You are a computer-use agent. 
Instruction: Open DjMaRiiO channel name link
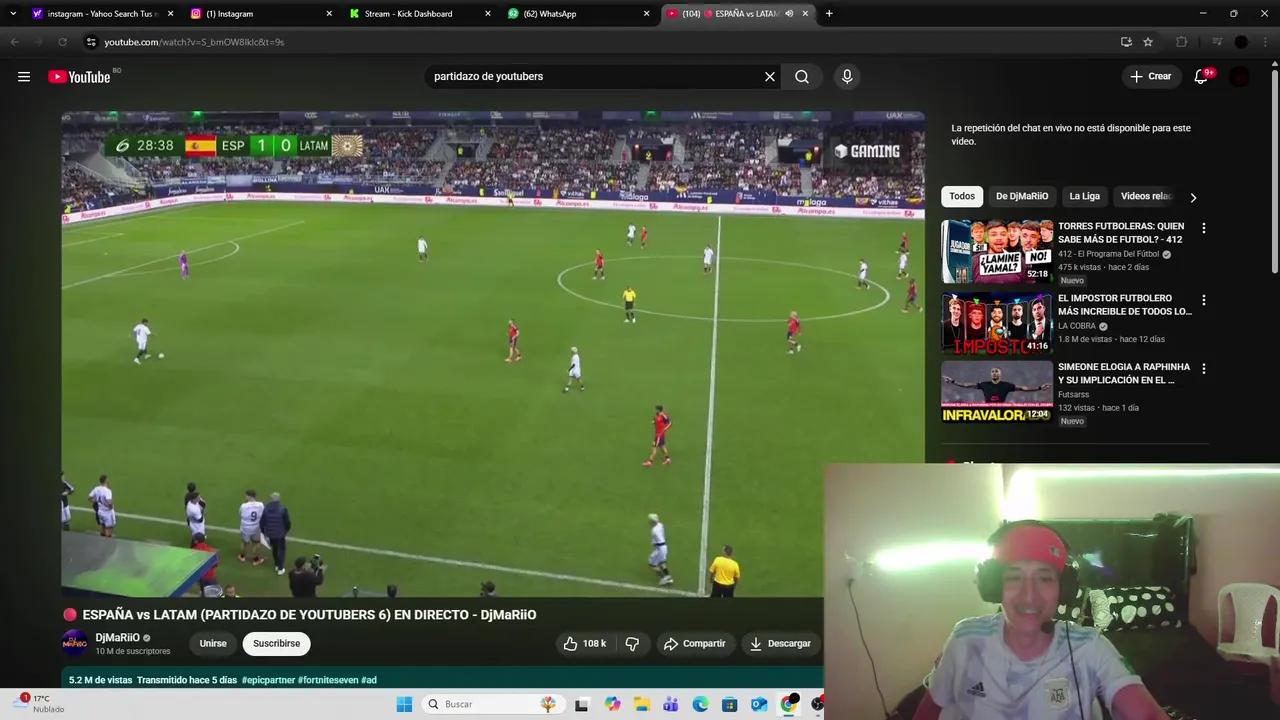[117, 638]
